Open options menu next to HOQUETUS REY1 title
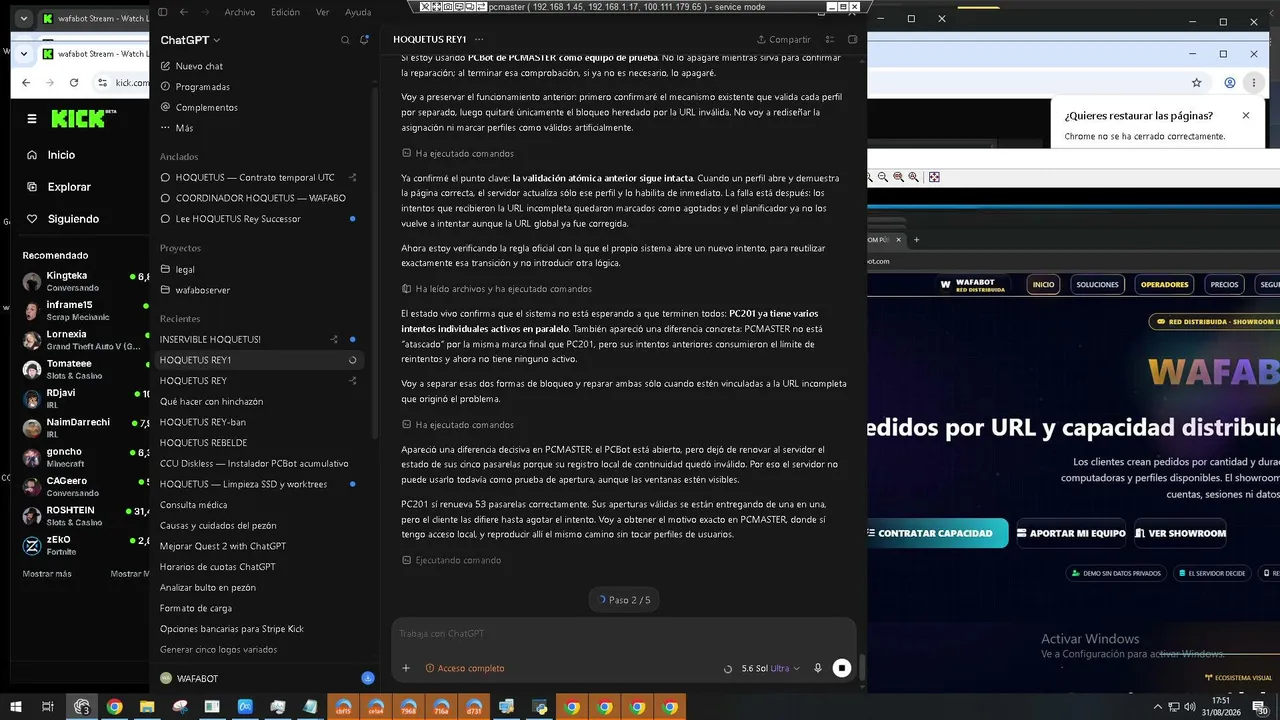 [477, 40]
